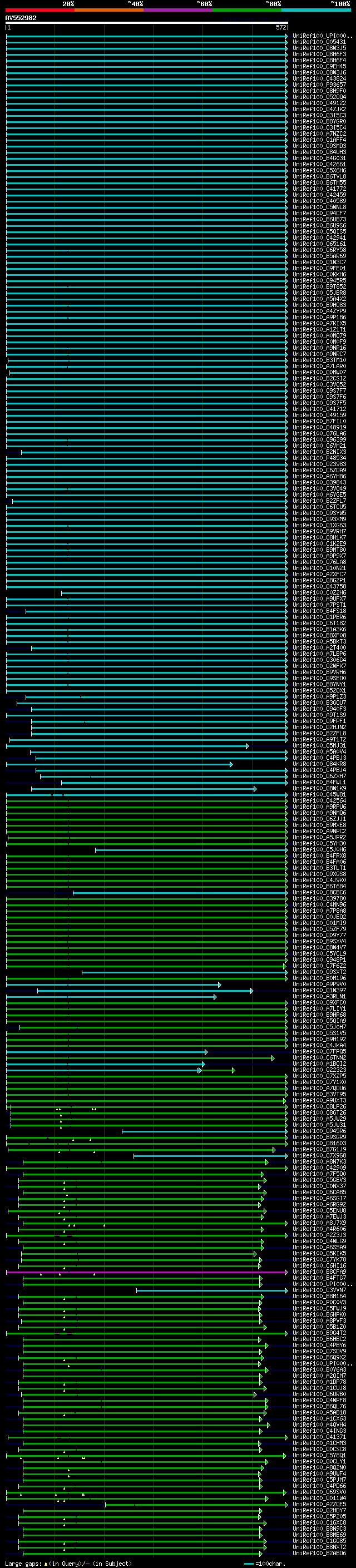Select hit label UniRef100_A4QVH4
The height and width of the screenshot is (1568, 356).
(319, 1424)
